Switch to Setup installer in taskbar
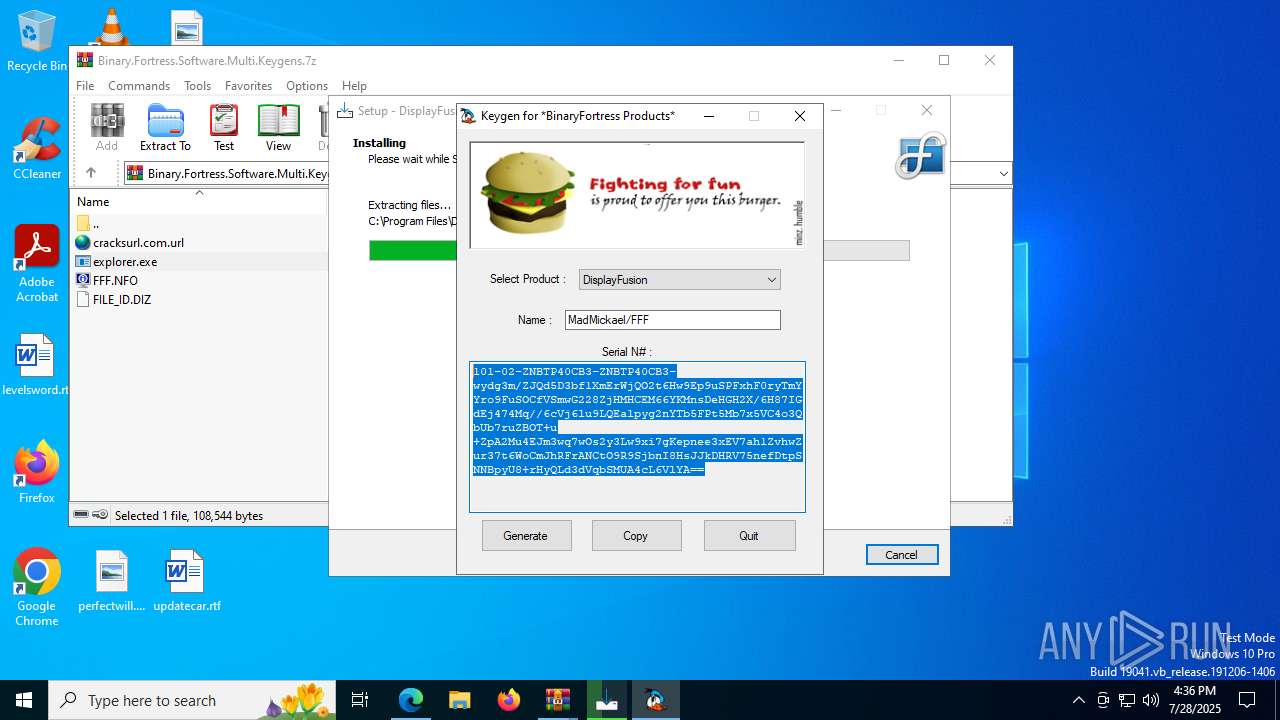 click(607, 700)
